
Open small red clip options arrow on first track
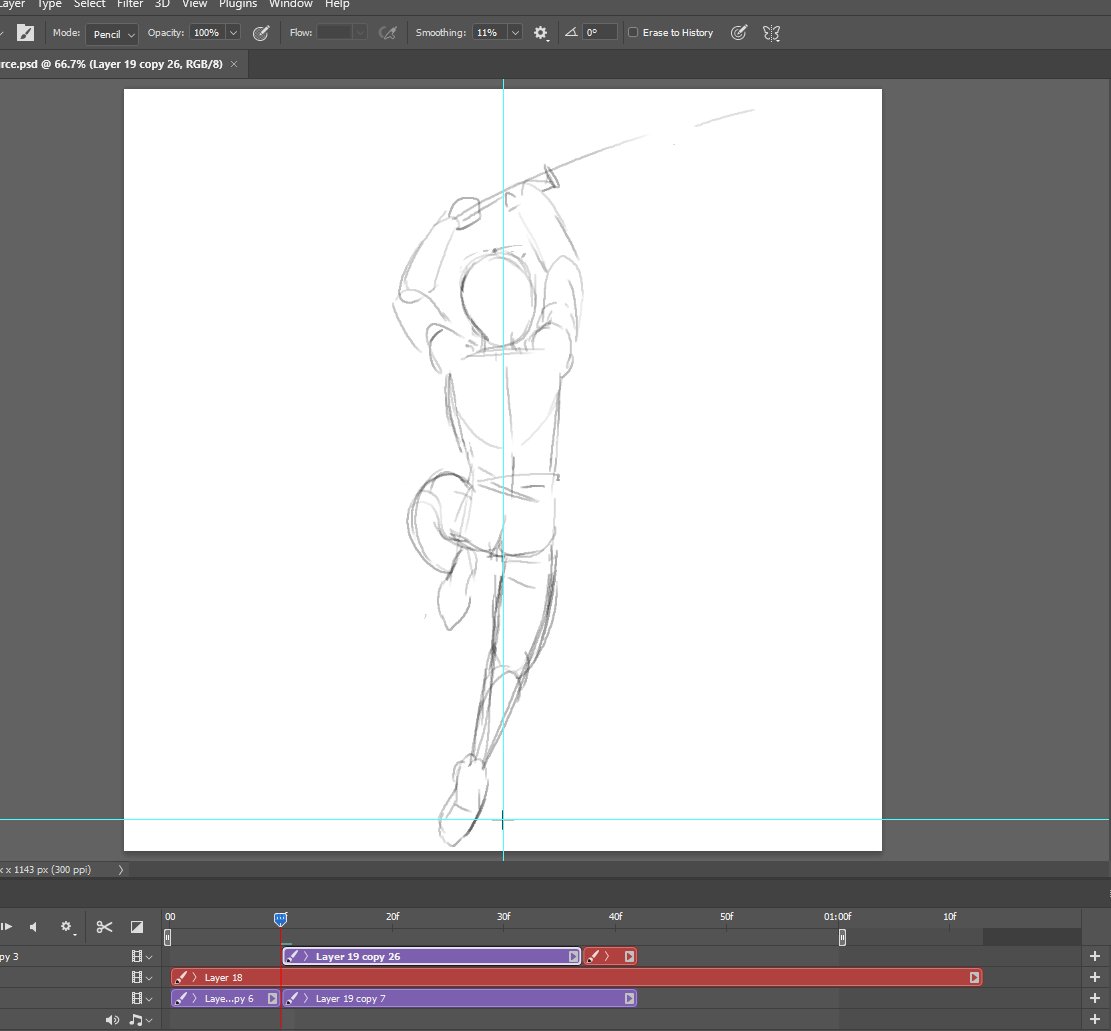tap(629, 957)
